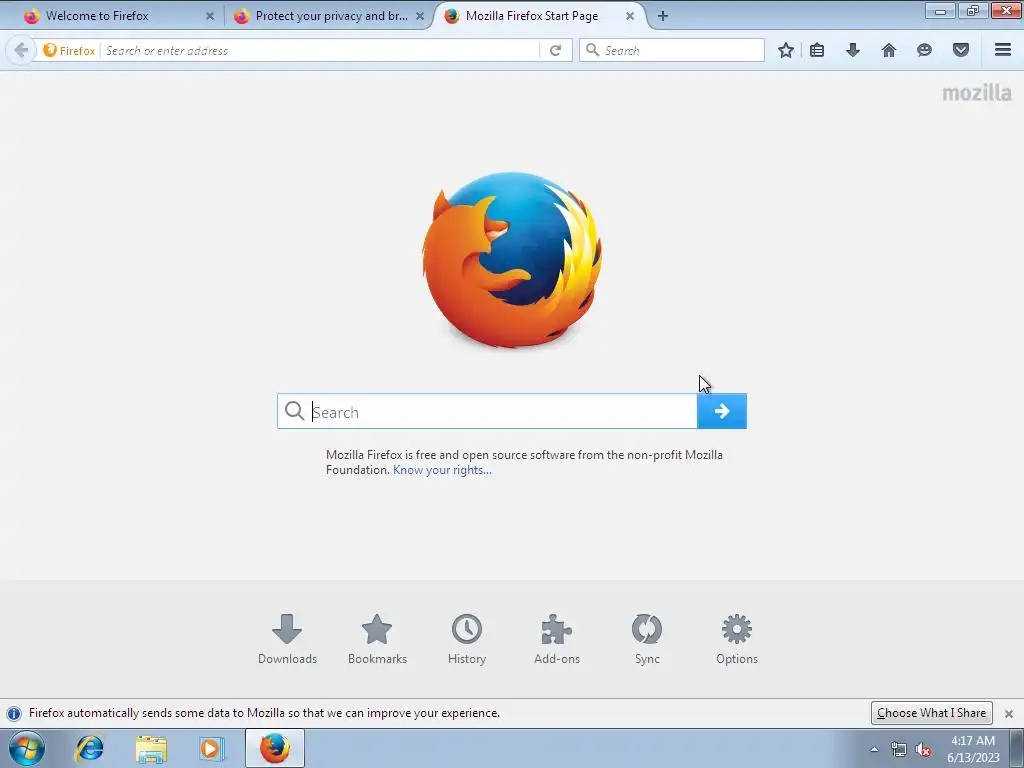The image size is (1024, 768).
Task: Show bookmarks list icon in toolbar
Action: 817,50
